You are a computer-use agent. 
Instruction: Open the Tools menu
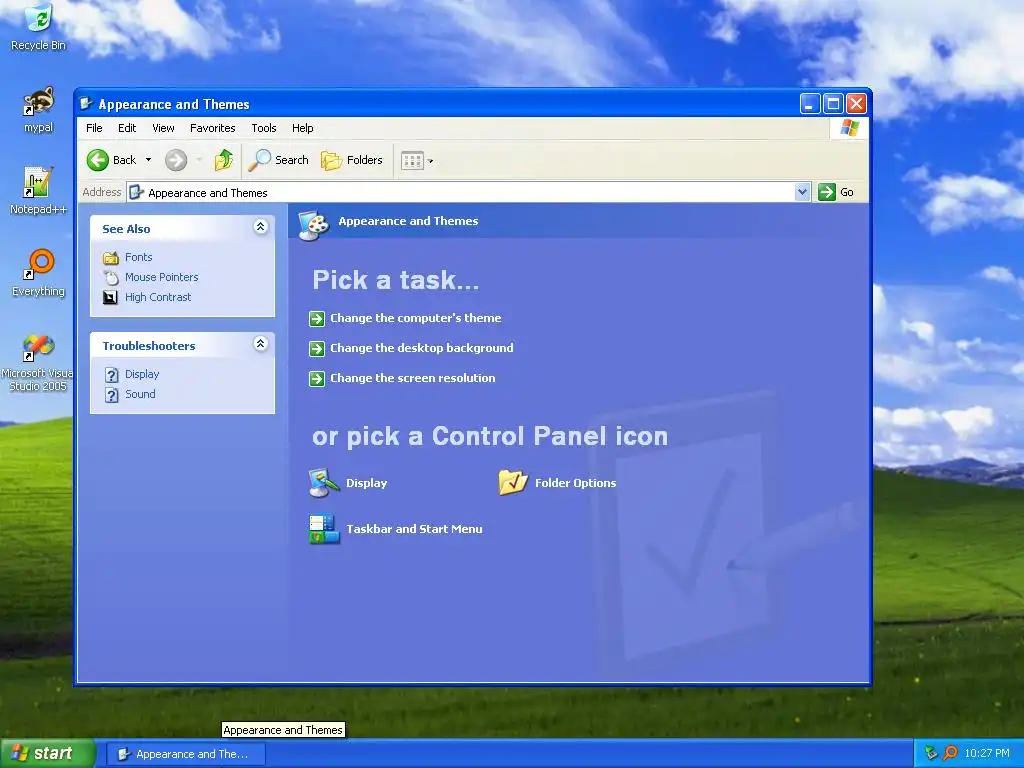pos(264,128)
